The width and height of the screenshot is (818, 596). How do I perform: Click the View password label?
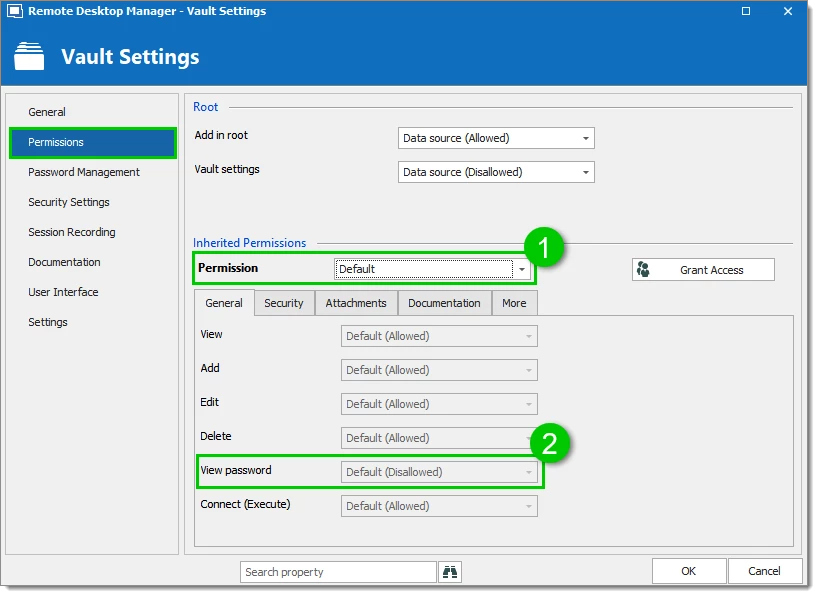[x=236, y=470]
